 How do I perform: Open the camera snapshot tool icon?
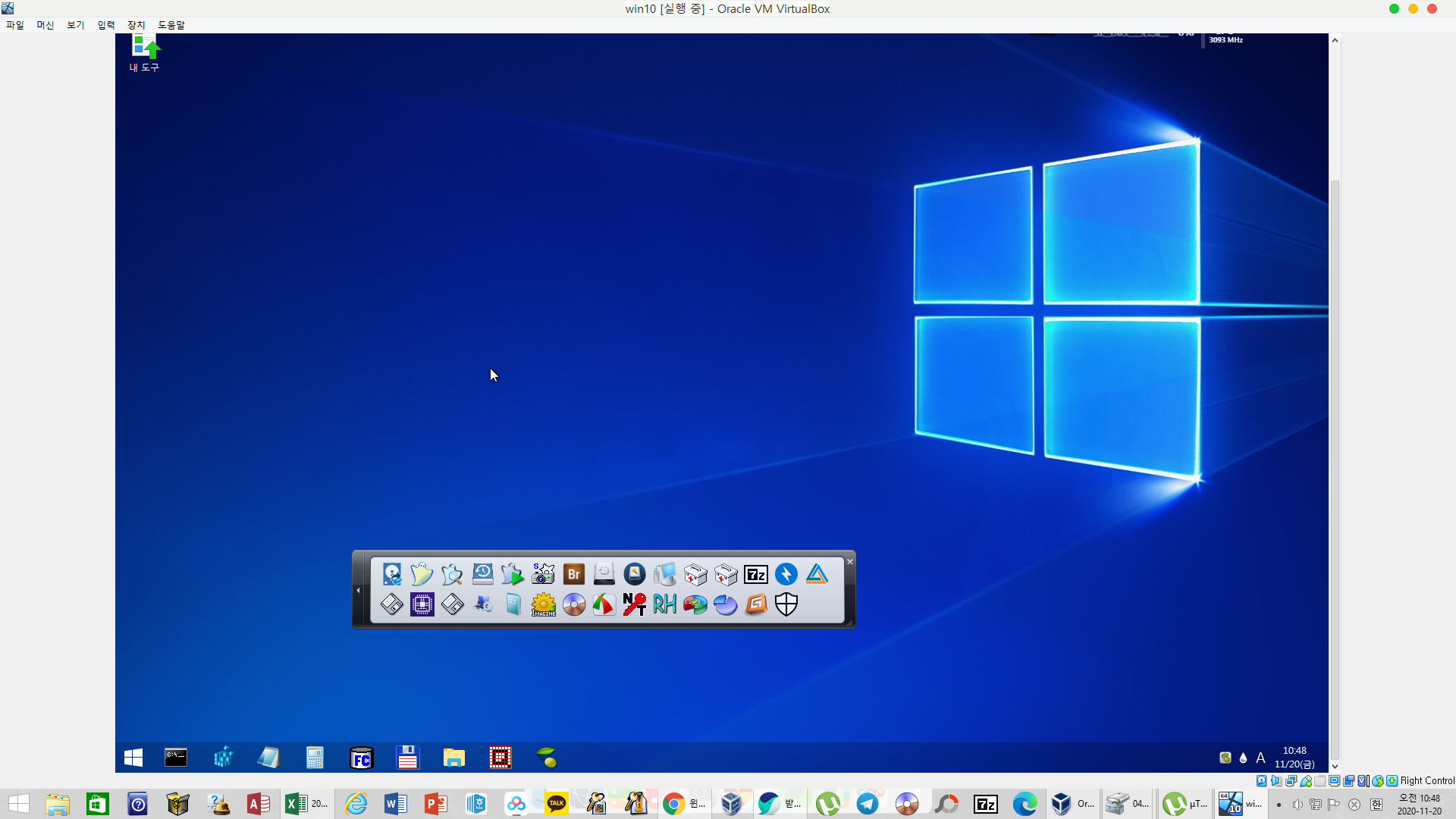pyautogui.click(x=544, y=574)
